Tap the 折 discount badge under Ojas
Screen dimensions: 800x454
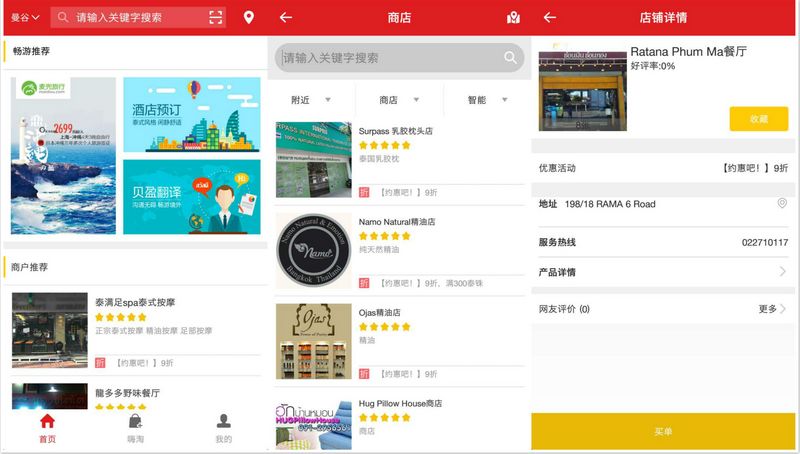coord(364,374)
